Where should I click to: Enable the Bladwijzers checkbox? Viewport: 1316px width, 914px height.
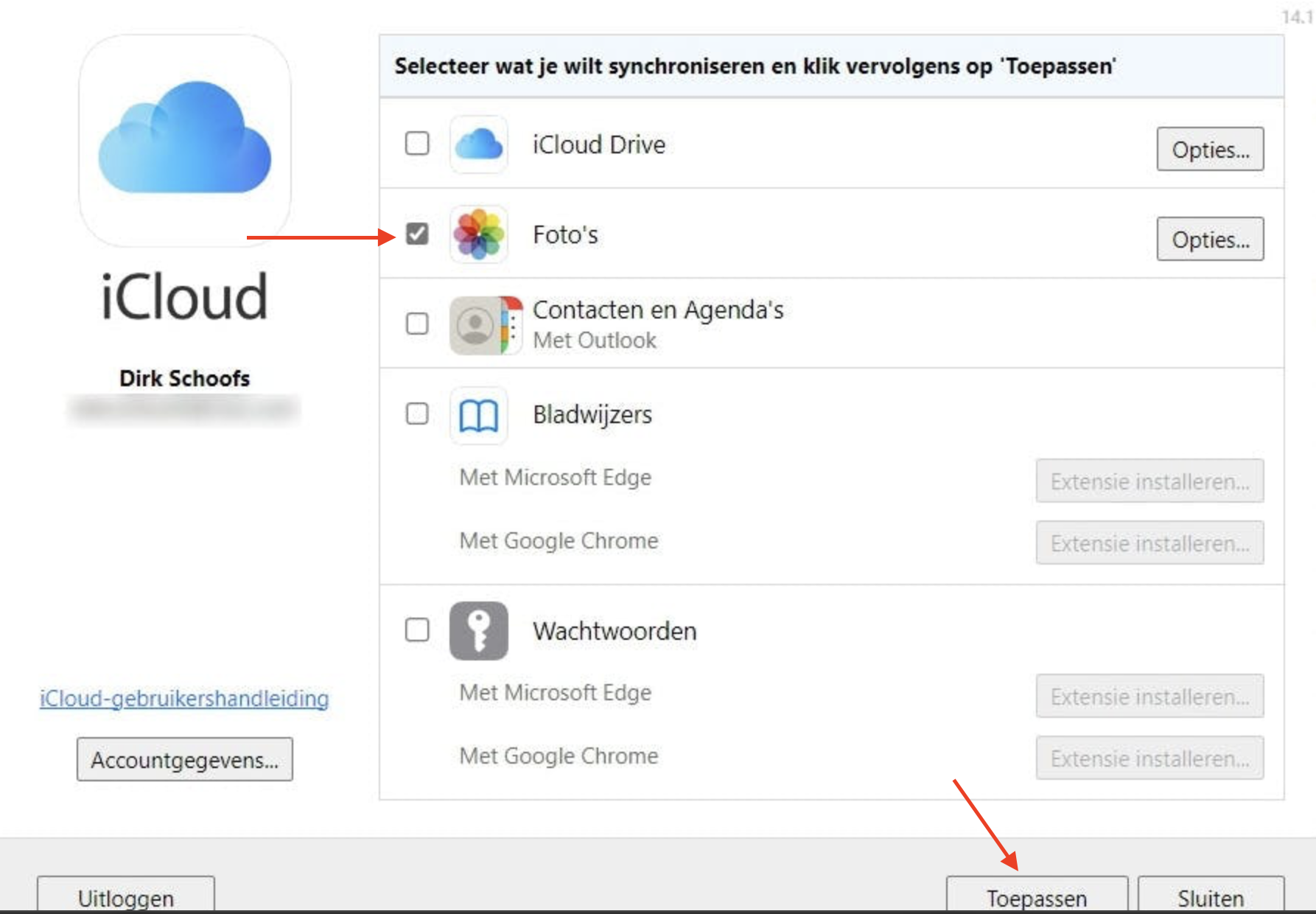tap(417, 415)
